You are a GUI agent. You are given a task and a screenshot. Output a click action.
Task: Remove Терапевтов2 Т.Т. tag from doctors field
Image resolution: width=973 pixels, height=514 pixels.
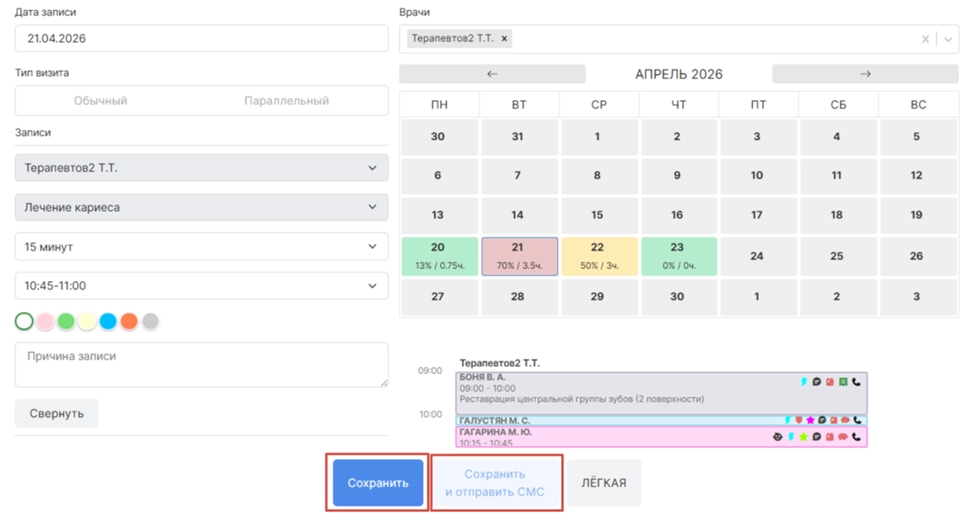click(505, 39)
